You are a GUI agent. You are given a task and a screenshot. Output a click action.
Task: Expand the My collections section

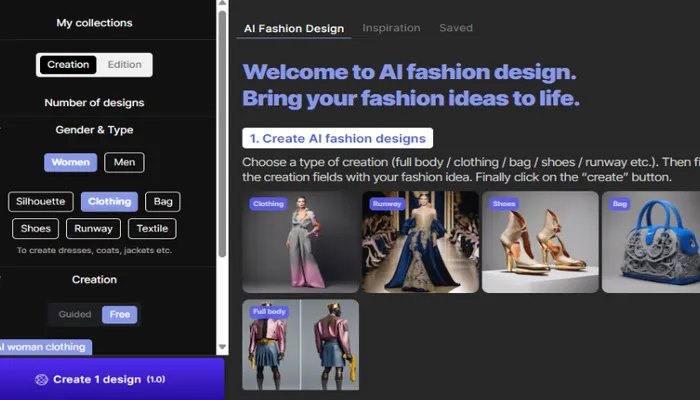point(94,22)
